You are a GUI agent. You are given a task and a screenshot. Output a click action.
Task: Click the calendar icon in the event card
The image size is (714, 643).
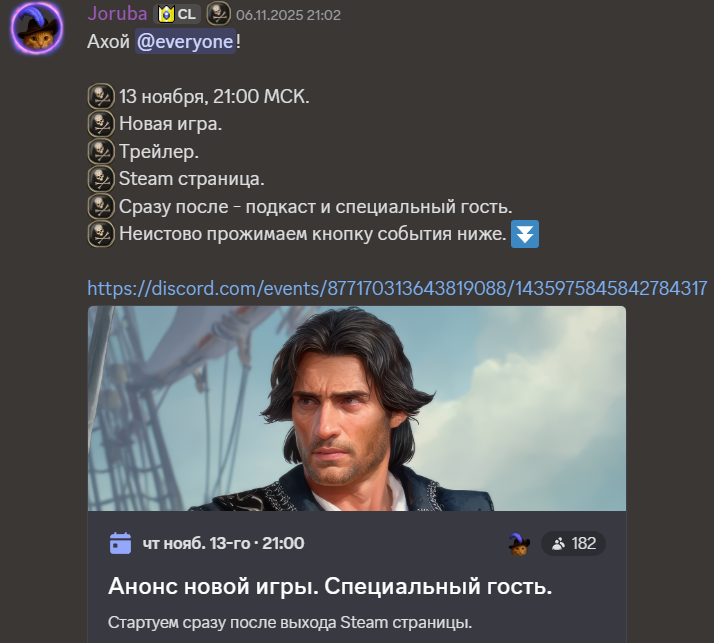click(120, 543)
